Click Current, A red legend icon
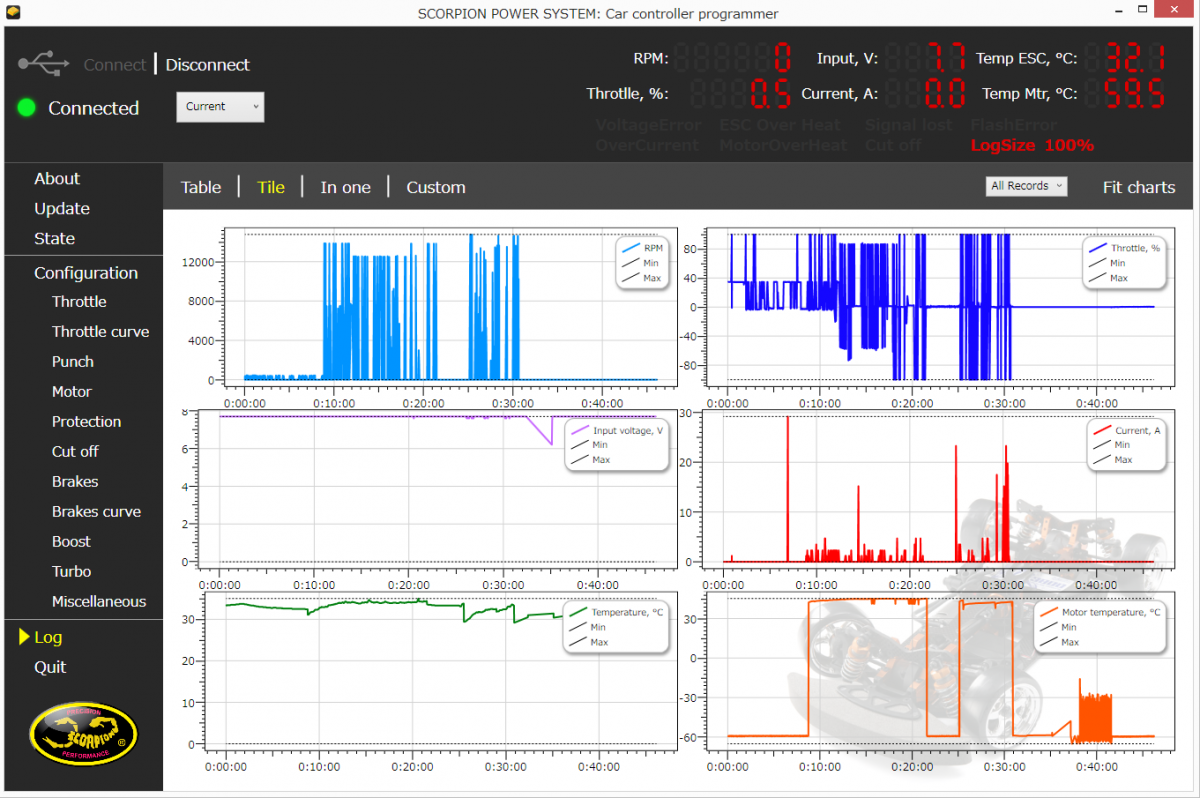Screen dimensions: 1200x798 pos(1101,430)
